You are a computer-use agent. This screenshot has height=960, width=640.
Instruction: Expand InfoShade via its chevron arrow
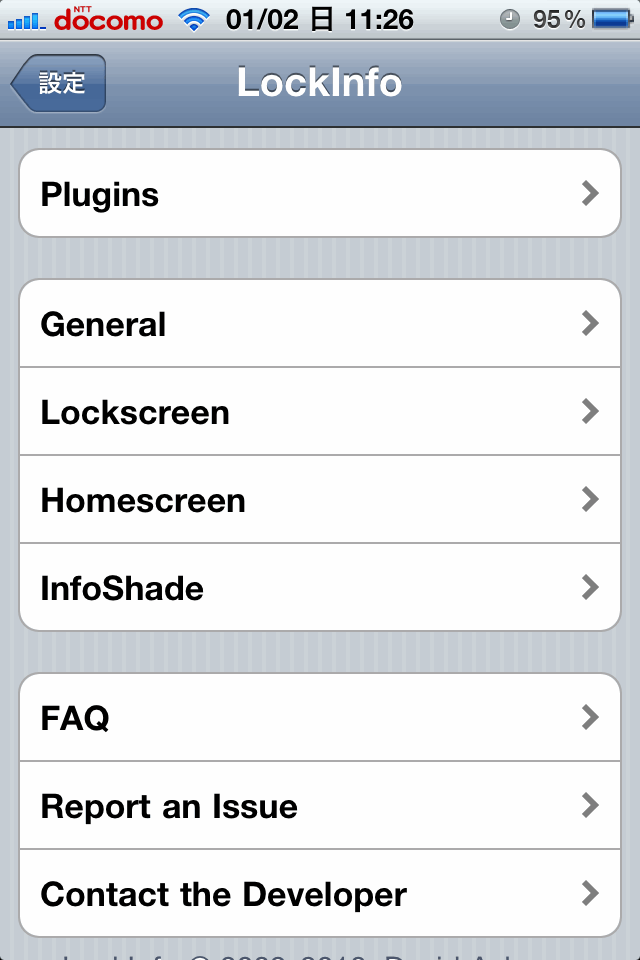point(590,587)
